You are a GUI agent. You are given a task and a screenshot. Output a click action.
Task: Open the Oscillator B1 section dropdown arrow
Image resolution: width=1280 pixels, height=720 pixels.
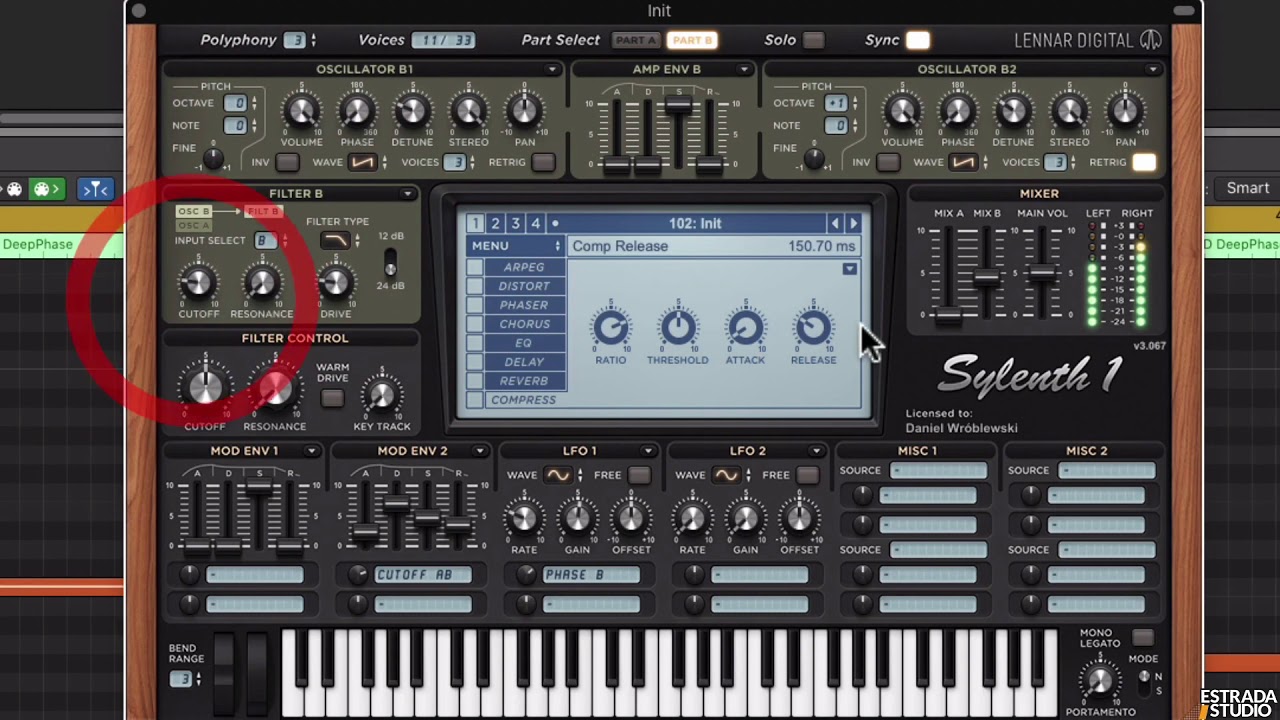point(552,69)
